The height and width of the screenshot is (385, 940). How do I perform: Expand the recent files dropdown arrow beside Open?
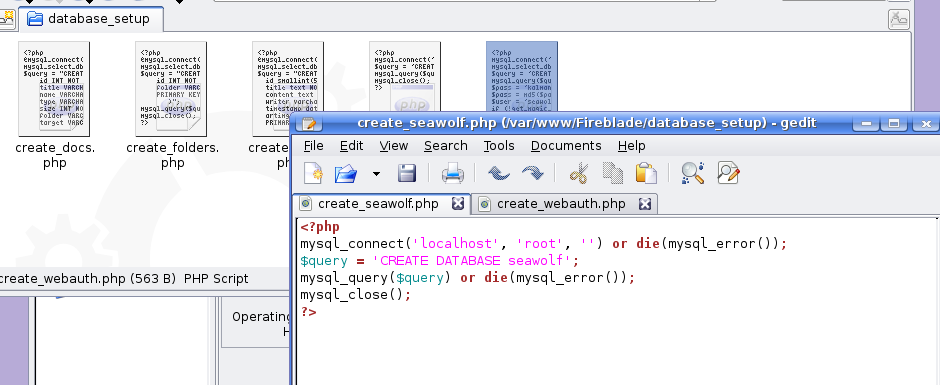[x=376, y=175]
